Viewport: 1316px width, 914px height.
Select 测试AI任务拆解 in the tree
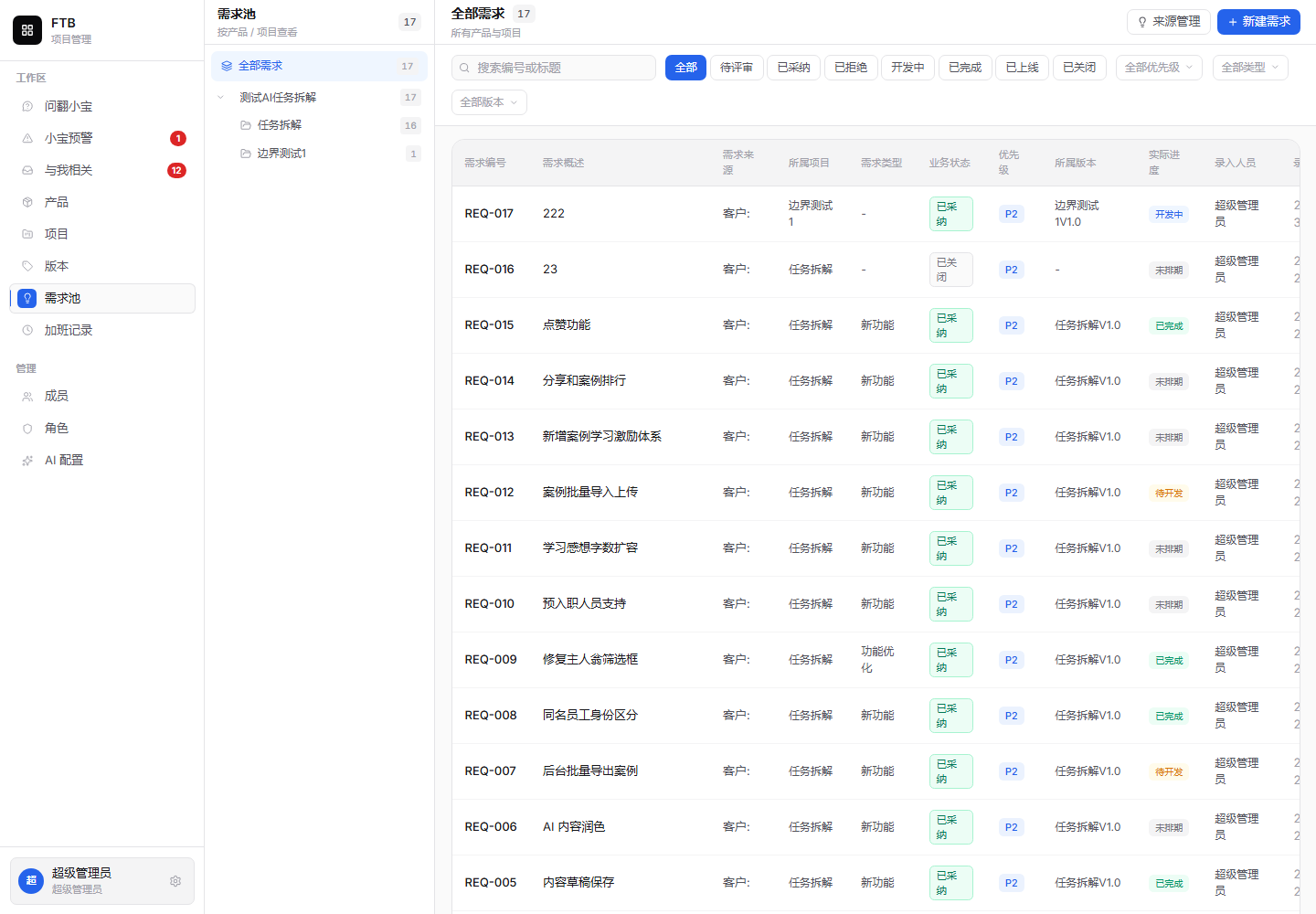pos(319,98)
